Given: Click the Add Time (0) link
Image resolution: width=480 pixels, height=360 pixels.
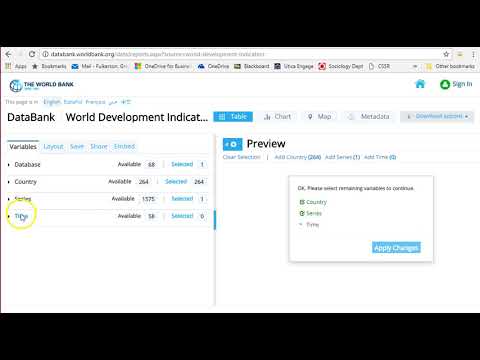Looking at the screenshot, I should point(380,157).
